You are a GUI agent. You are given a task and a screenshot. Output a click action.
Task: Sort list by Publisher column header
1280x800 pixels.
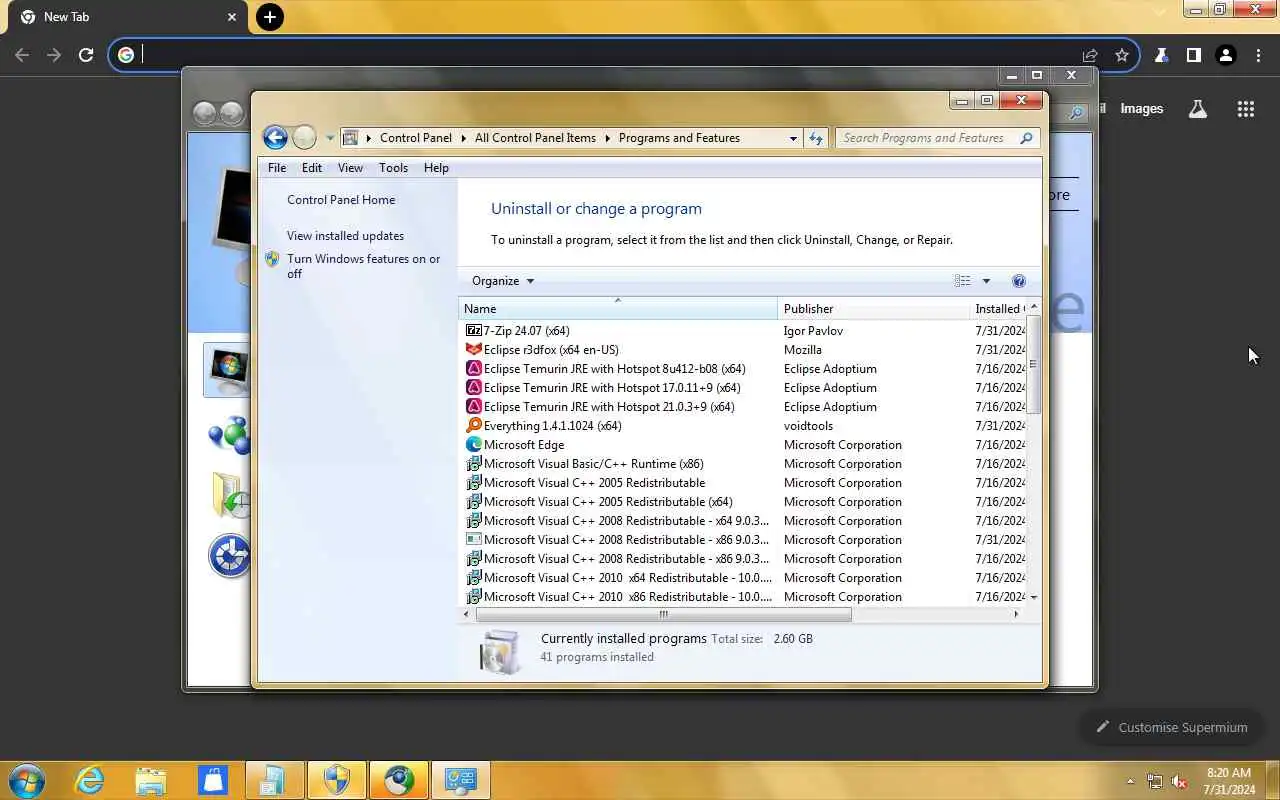point(873,309)
